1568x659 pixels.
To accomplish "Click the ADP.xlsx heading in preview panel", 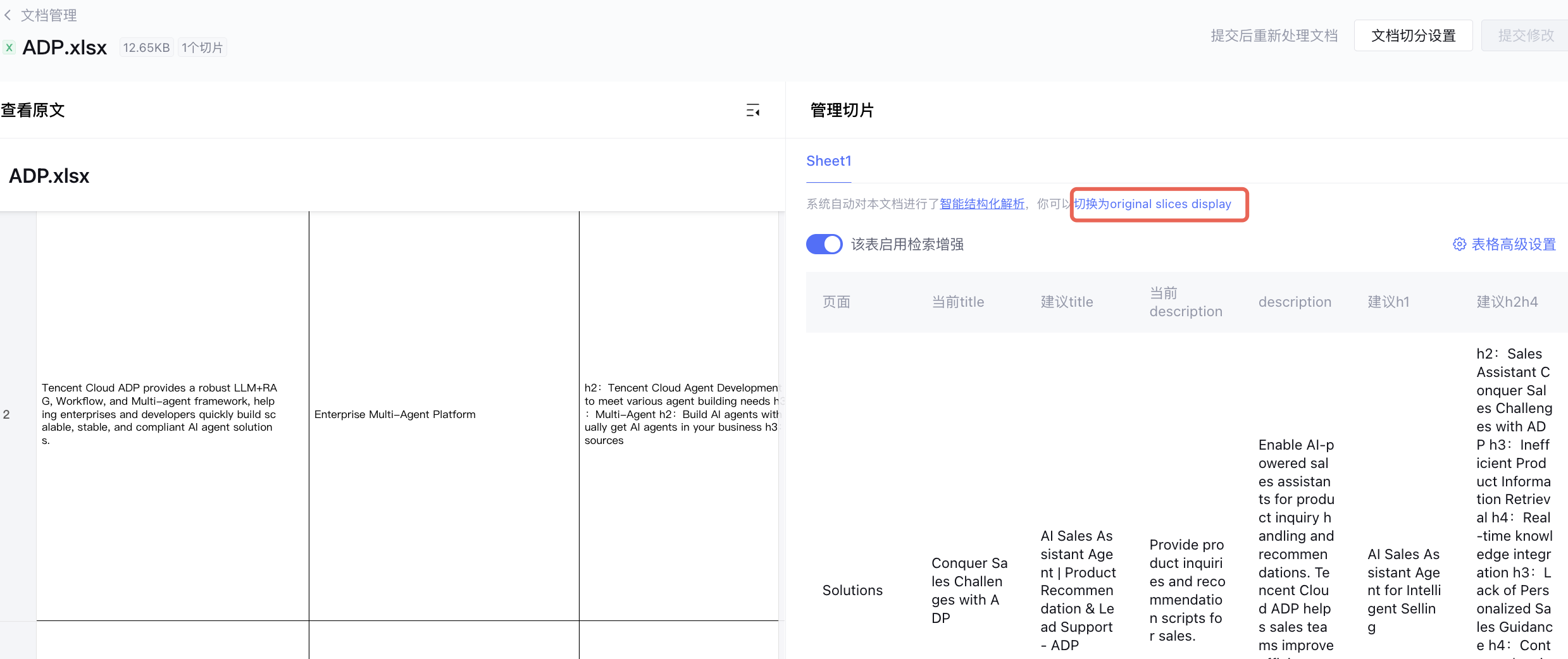I will click(x=49, y=176).
